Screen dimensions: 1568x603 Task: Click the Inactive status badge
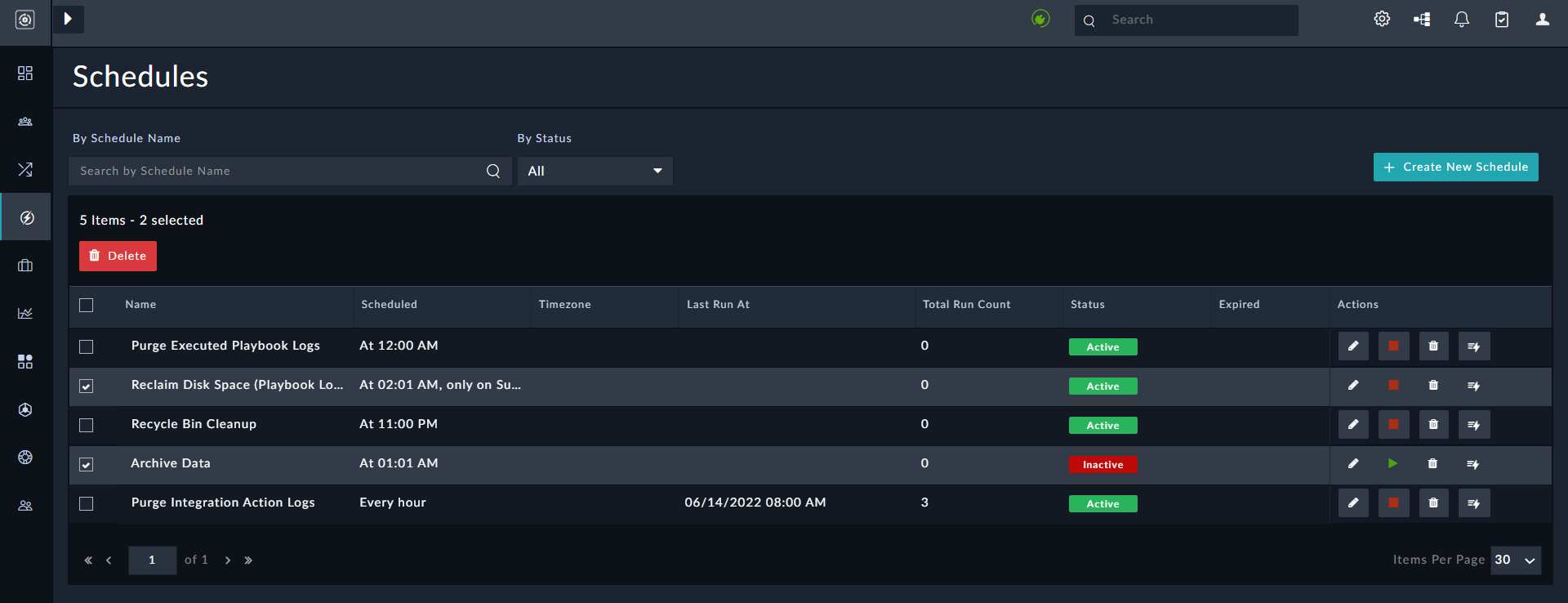1103,465
